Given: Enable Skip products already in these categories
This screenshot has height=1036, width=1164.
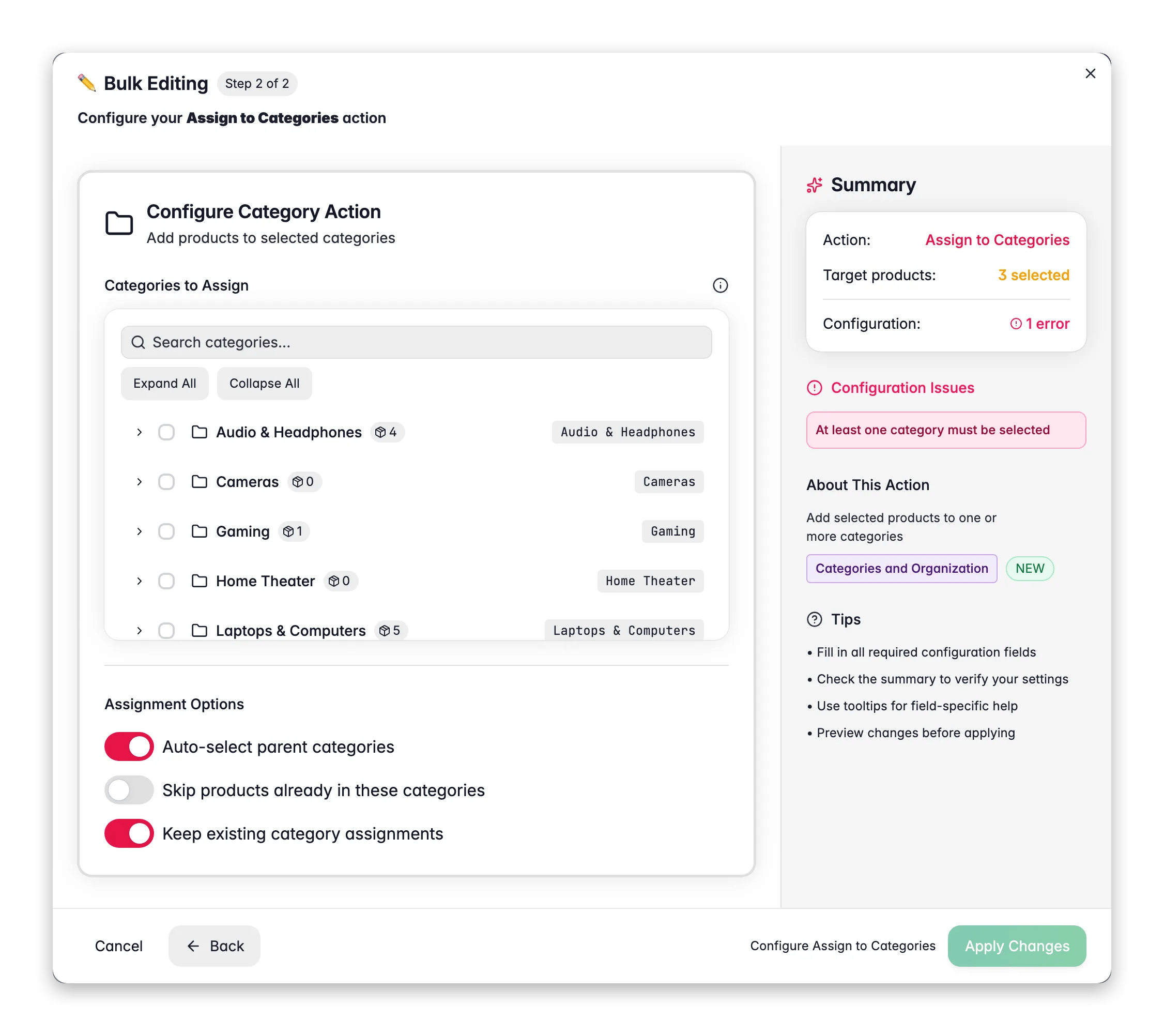Looking at the screenshot, I should (129, 790).
